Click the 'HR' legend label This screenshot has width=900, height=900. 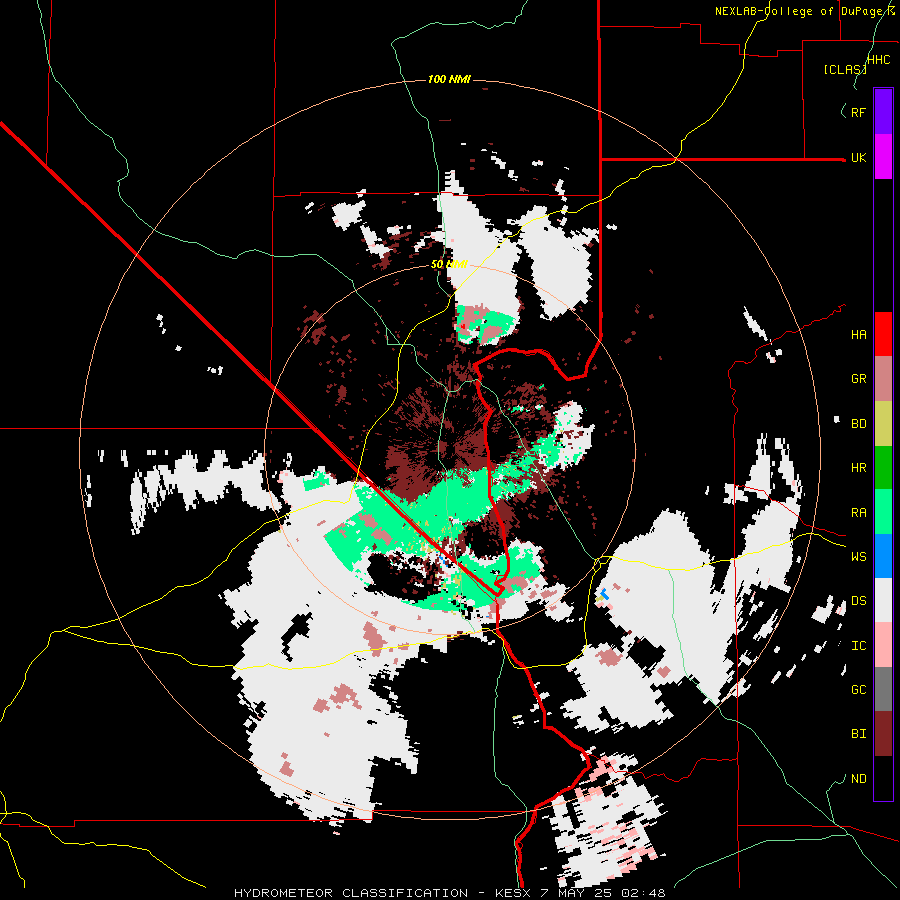pos(858,468)
